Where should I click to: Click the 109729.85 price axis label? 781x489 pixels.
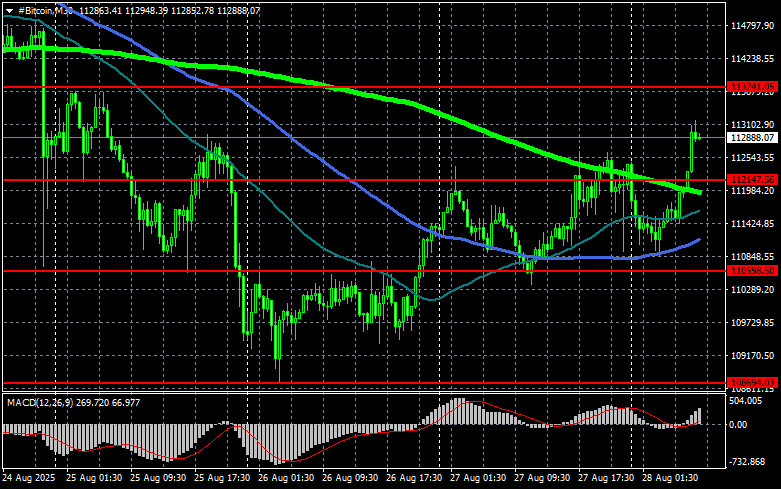click(x=752, y=323)
